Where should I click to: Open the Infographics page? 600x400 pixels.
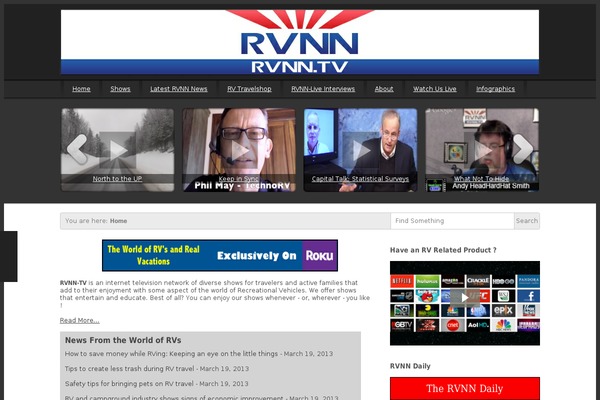[496, 89]
